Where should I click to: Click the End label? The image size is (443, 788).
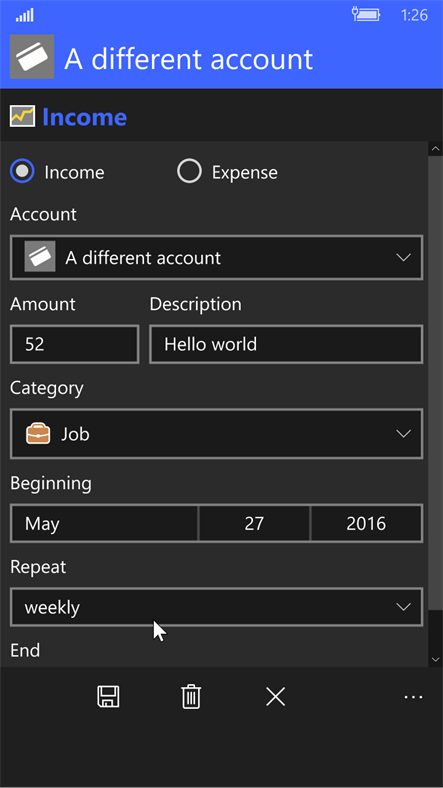25,651
